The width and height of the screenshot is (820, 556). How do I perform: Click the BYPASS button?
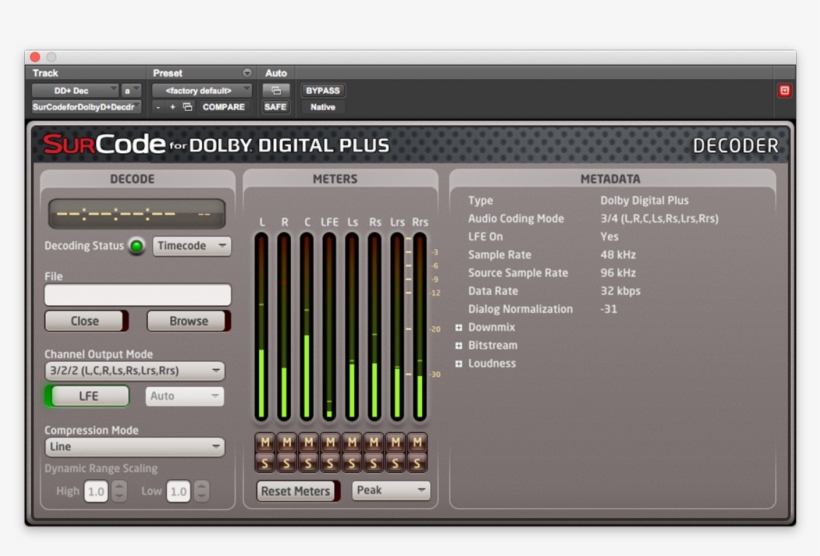coord(323,90)
